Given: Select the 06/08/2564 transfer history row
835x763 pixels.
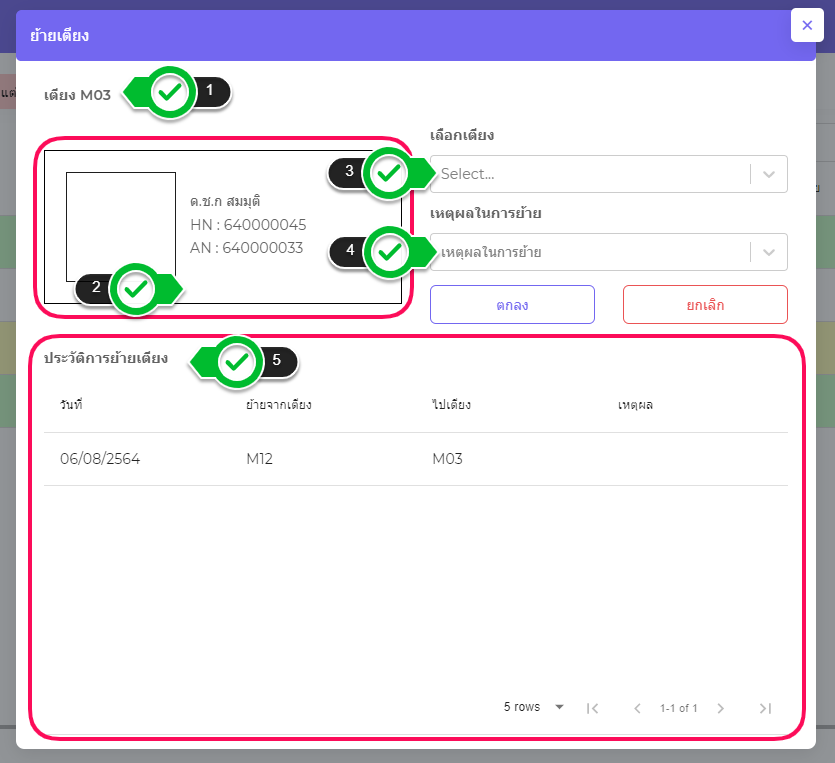Looking at the screenshot, I should coord(415,459).
